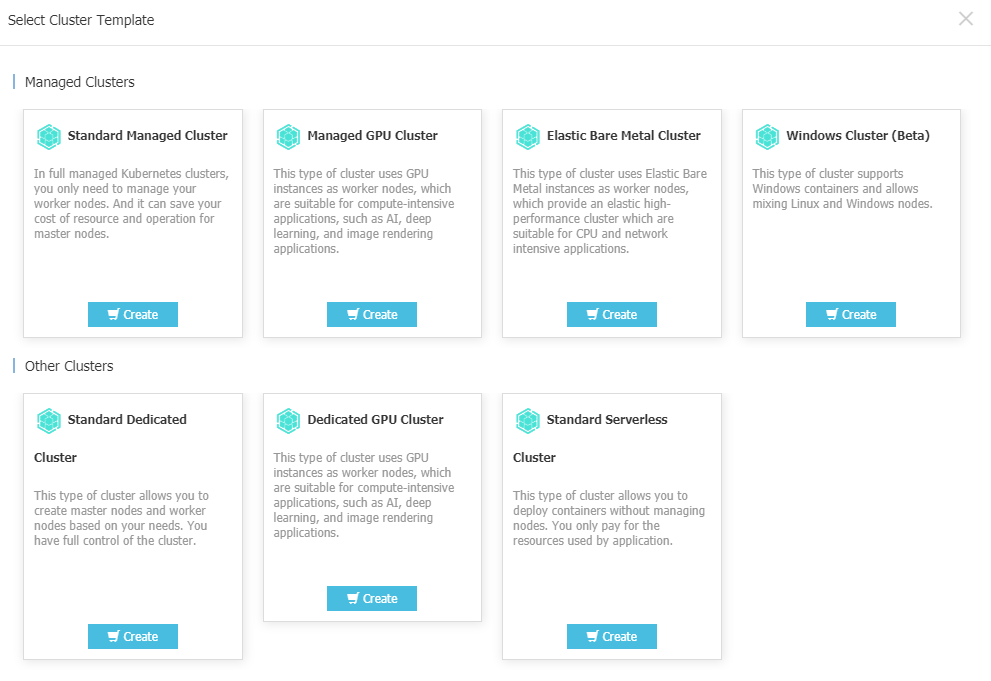The height and width of the screenshot is (681, 991).
Task: Select the Elastic Bare Metal Cluster title
Action: tap(624, 136)
